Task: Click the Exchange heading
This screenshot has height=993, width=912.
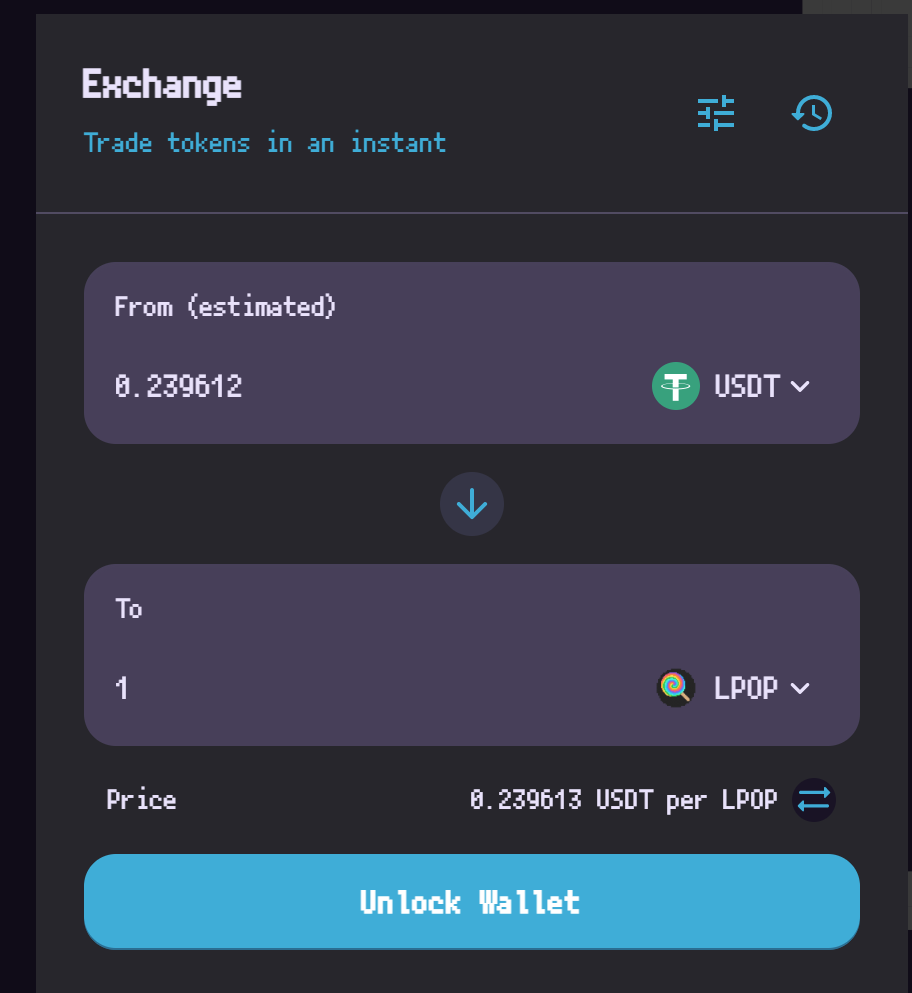Action: (162, 85)
